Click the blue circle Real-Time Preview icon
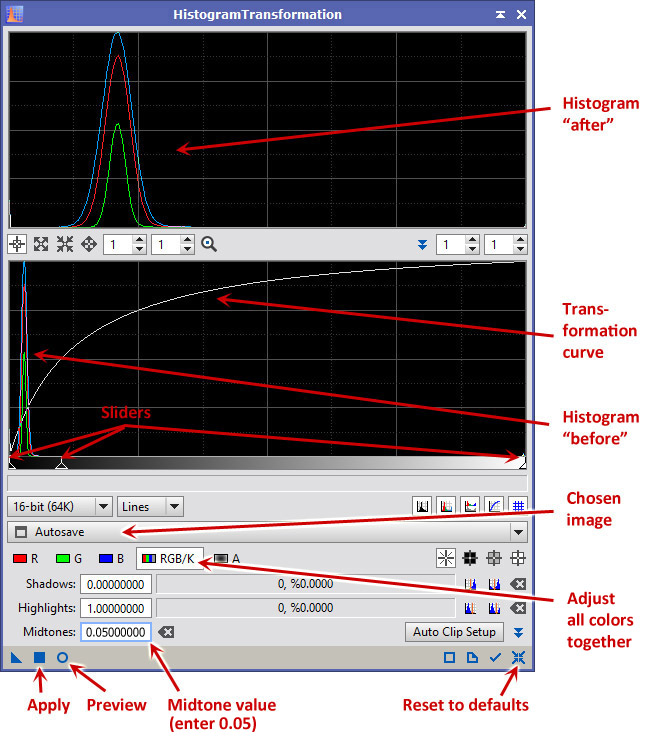This screenshot has height=744, width=650. (63, 658)
